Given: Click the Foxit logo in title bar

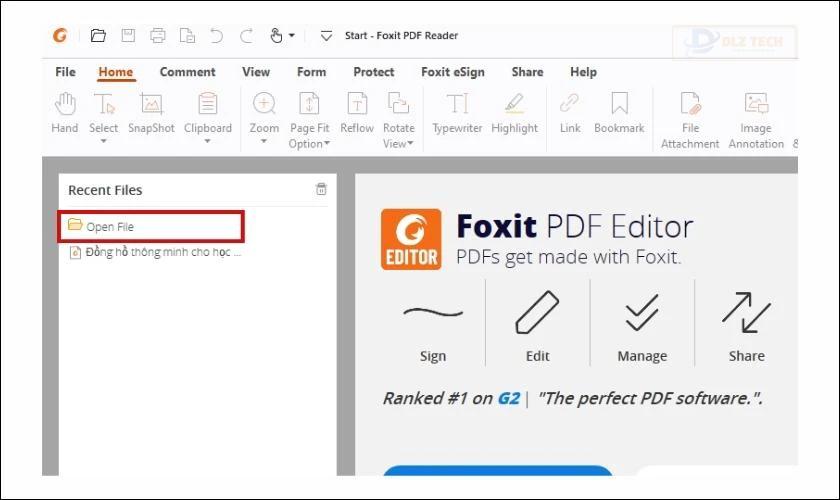Looking at the screenshot, I should [60, 35].
